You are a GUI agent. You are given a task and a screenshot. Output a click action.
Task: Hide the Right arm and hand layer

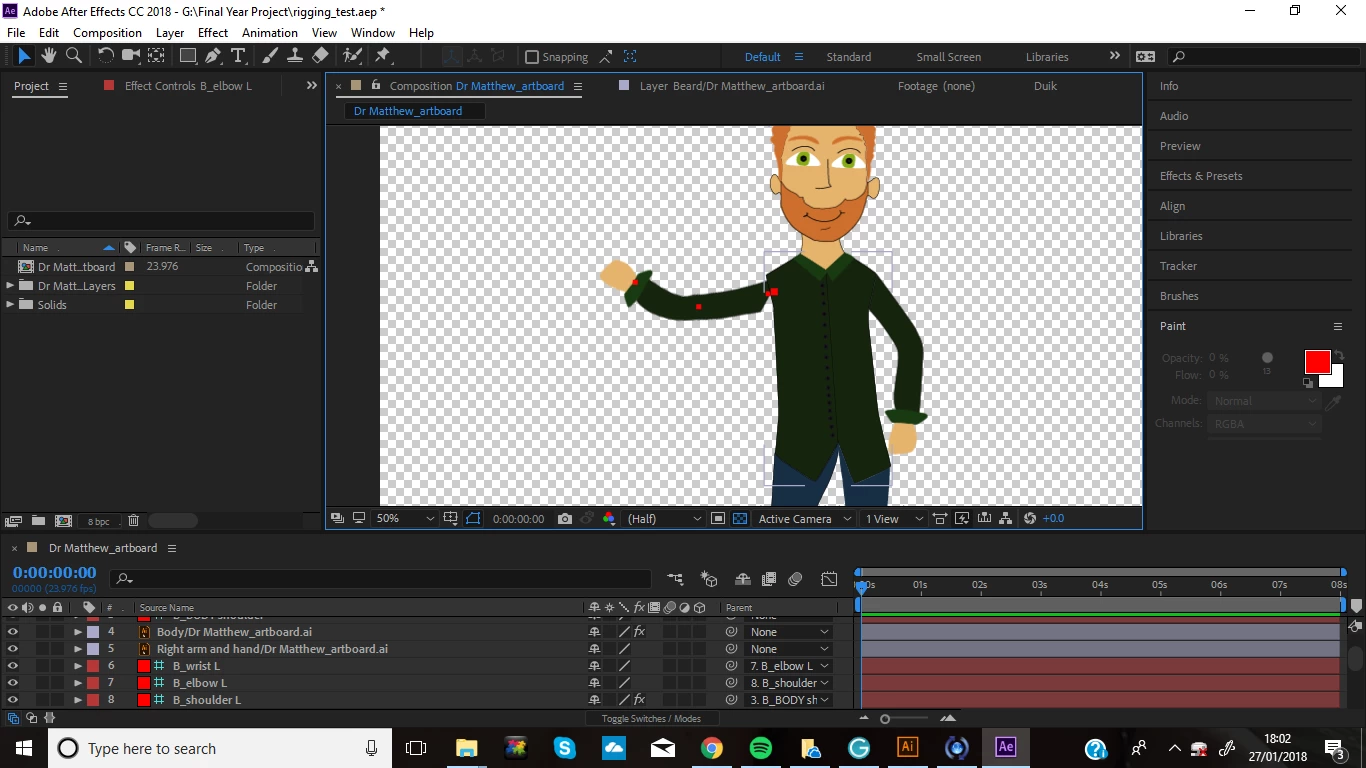(13, 649)
